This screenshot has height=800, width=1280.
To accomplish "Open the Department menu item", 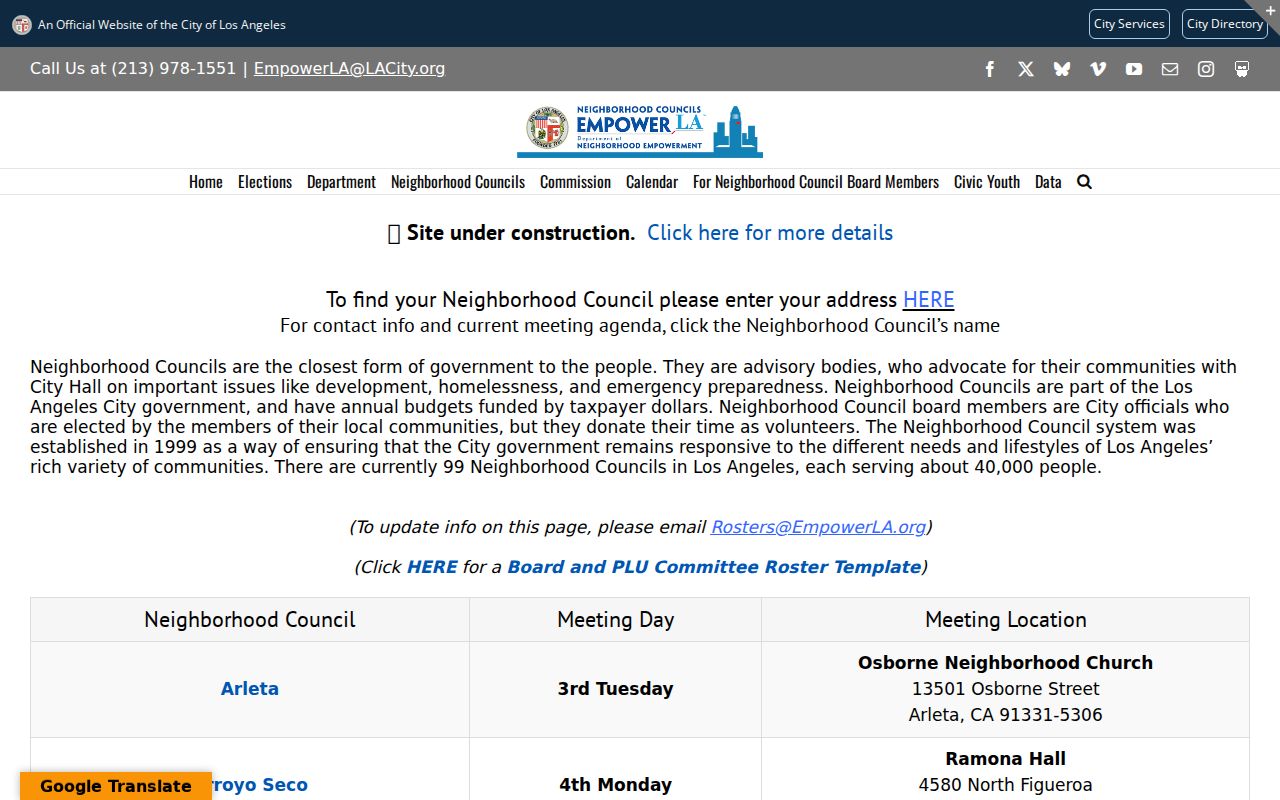I will click(x=341, y=182).
